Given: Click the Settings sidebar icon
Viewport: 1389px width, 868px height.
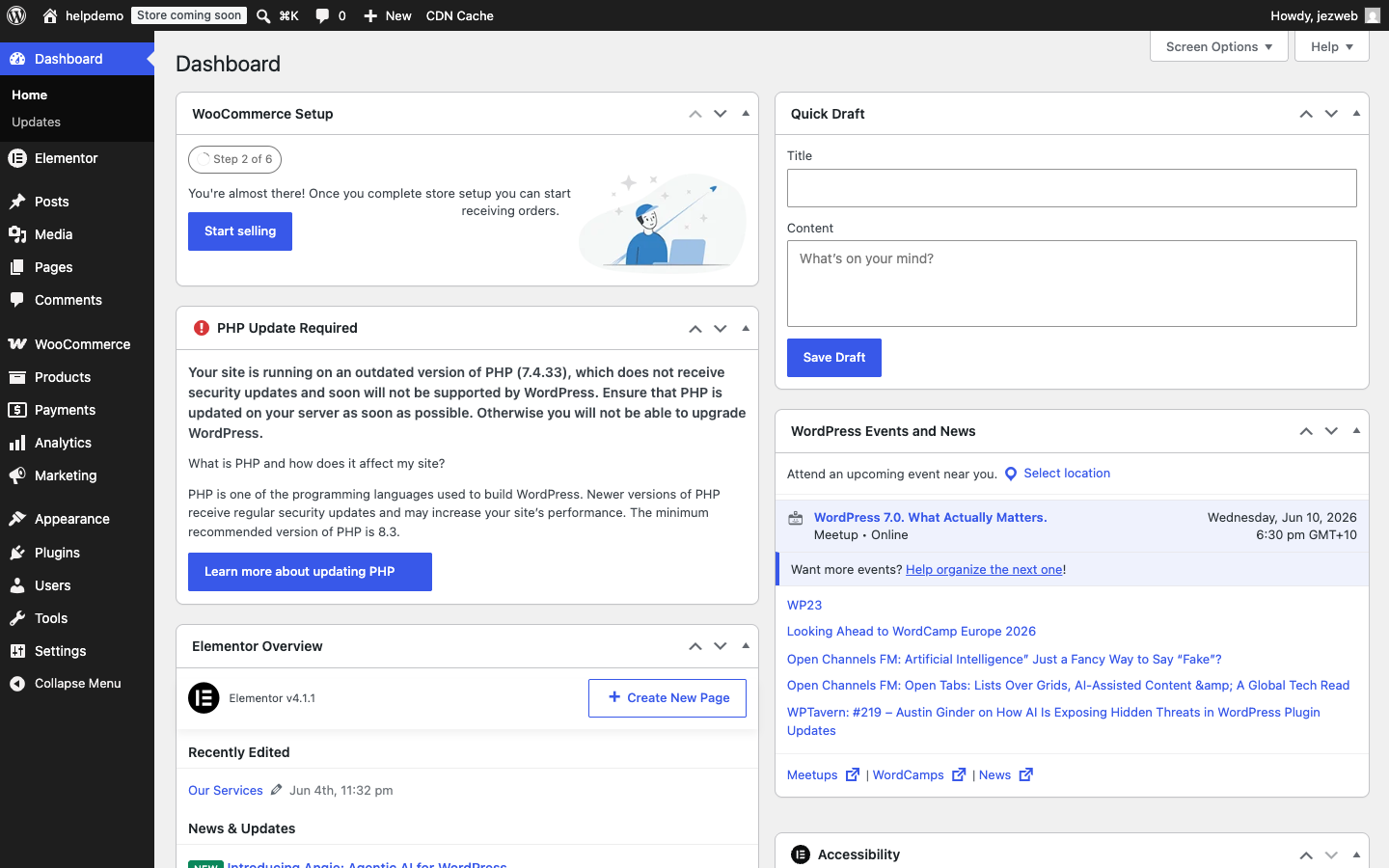Looking at the screenshot, I should 17,651.
